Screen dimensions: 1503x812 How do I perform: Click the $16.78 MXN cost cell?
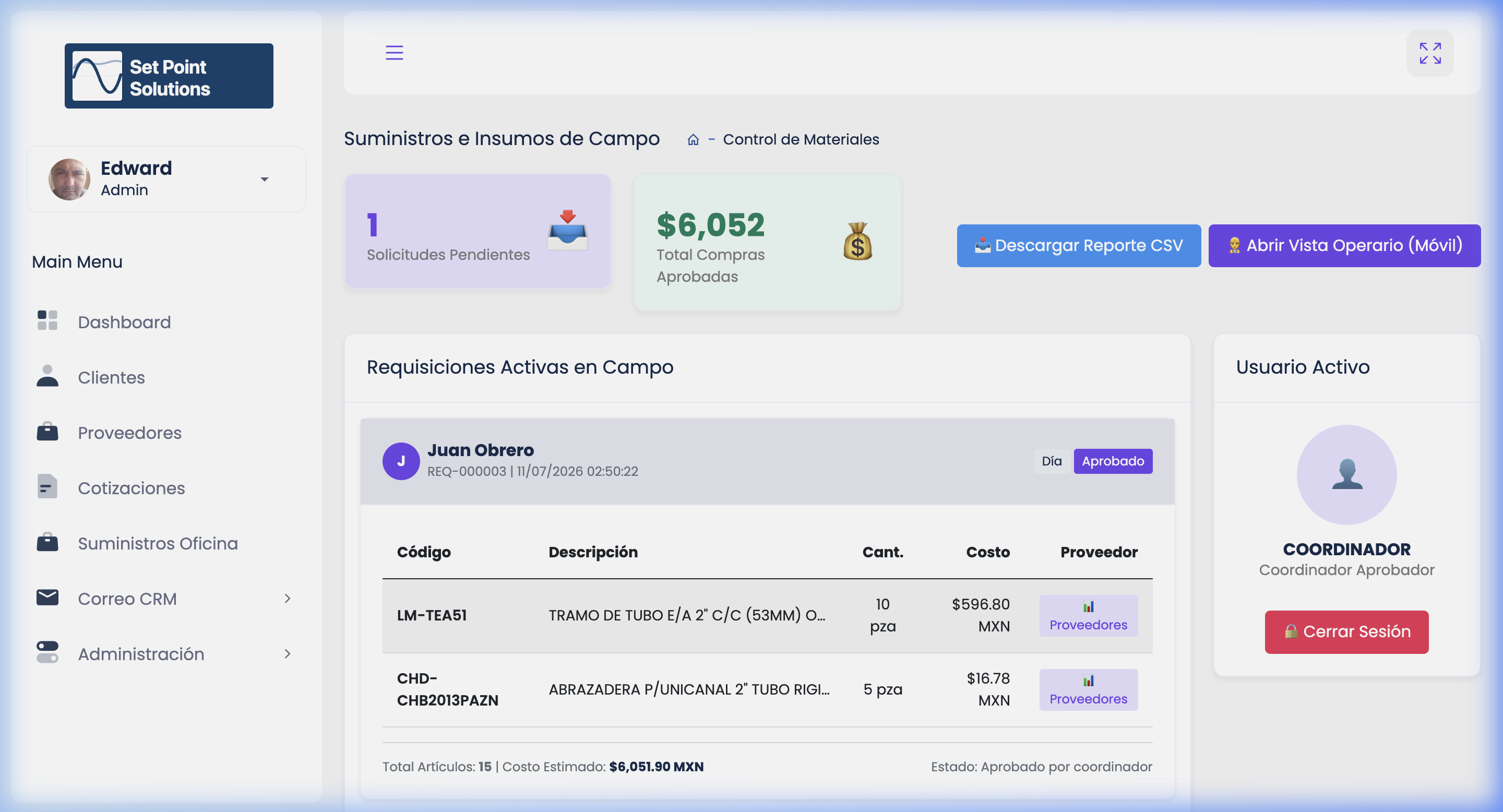[x=988, y=689]
